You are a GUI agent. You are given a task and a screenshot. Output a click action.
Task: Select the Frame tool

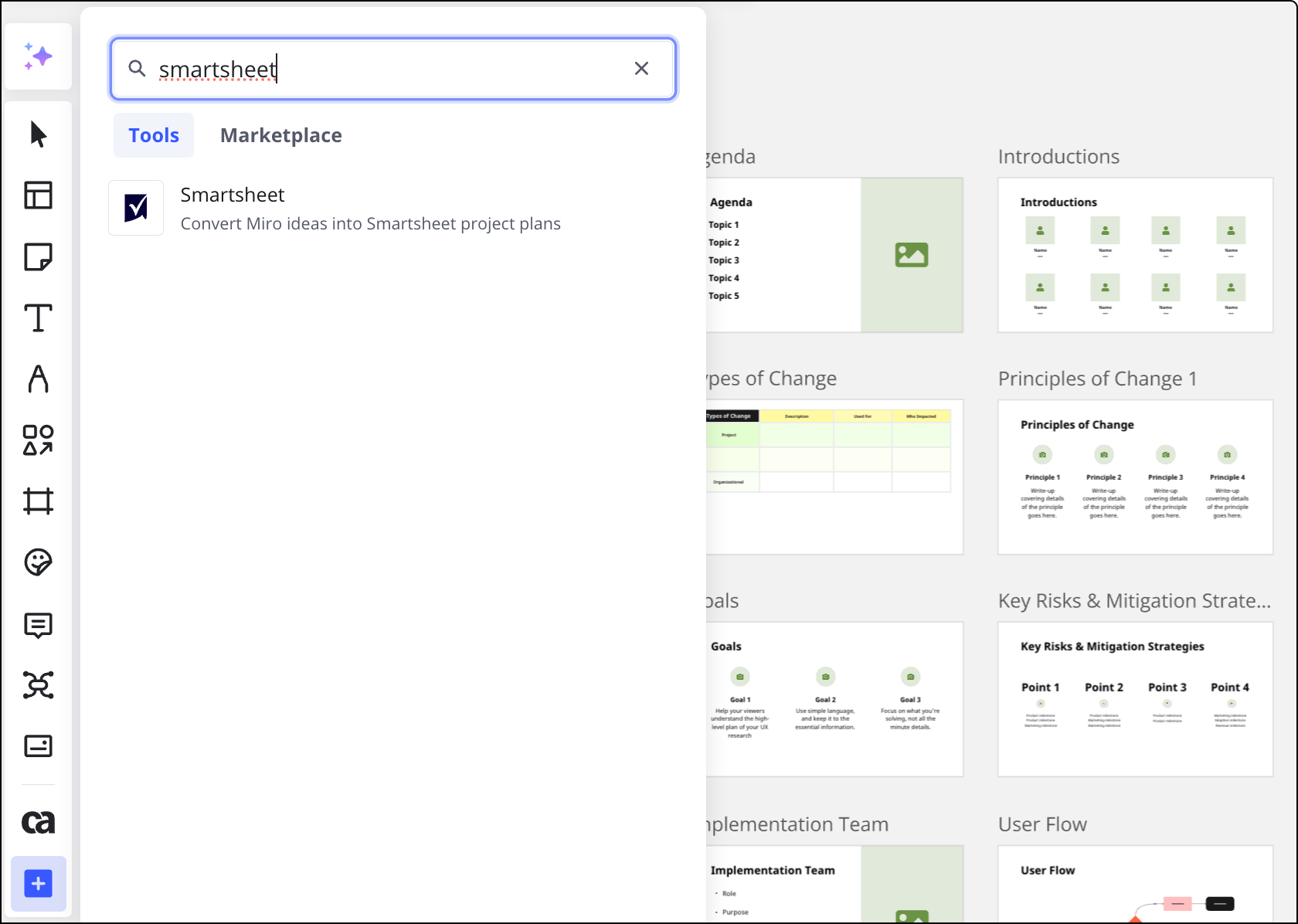38,501
